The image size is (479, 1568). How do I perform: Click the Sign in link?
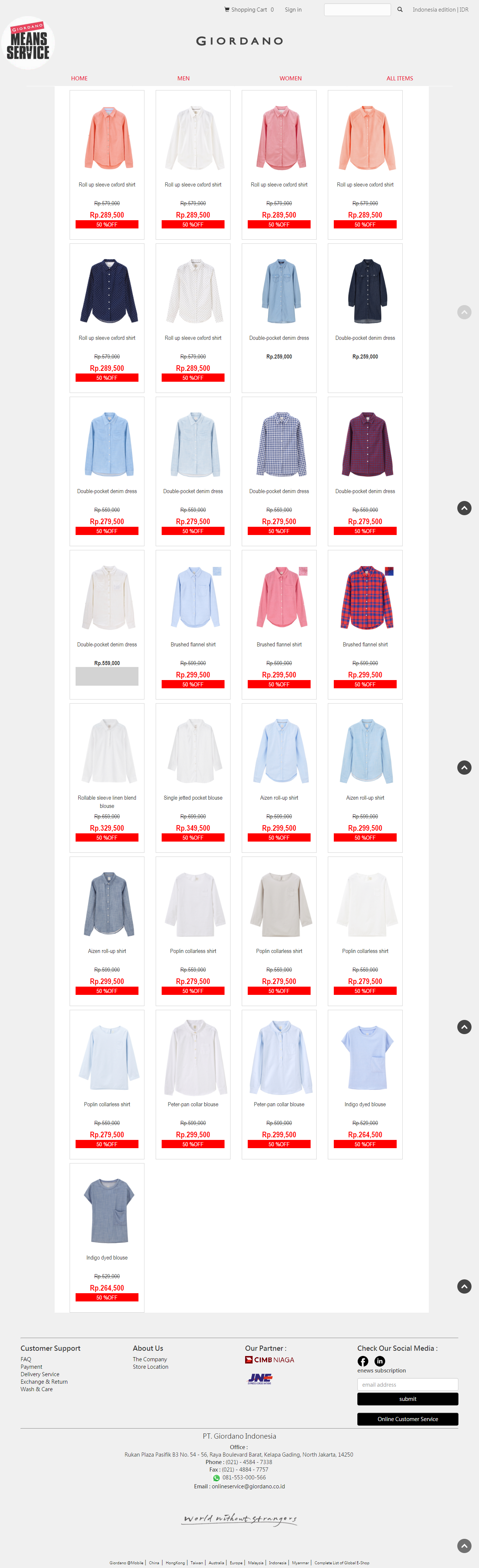point(293,10)
